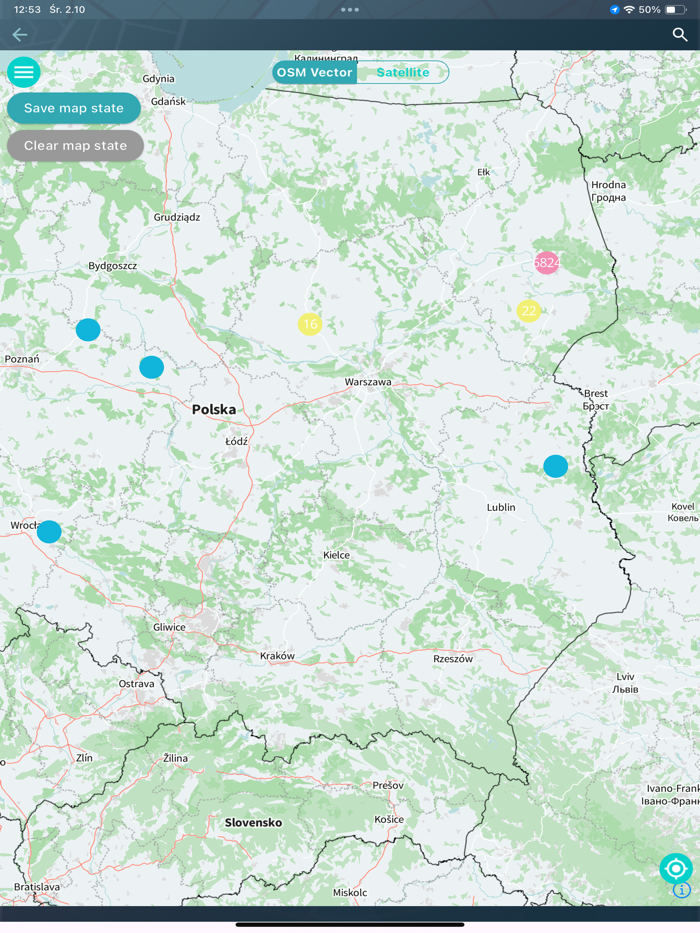Open the pink 6824 cluster marker
Image resolution: width=700 pixels, height=933 pixels.
click(546, 262)
